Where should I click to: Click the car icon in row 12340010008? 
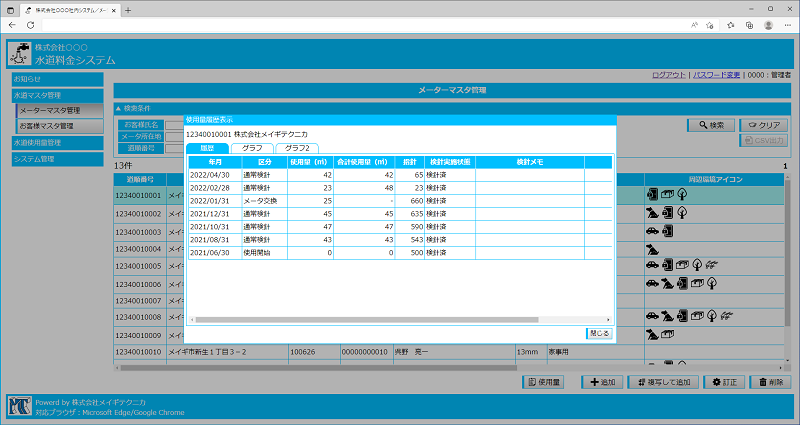tap(652, 316)
